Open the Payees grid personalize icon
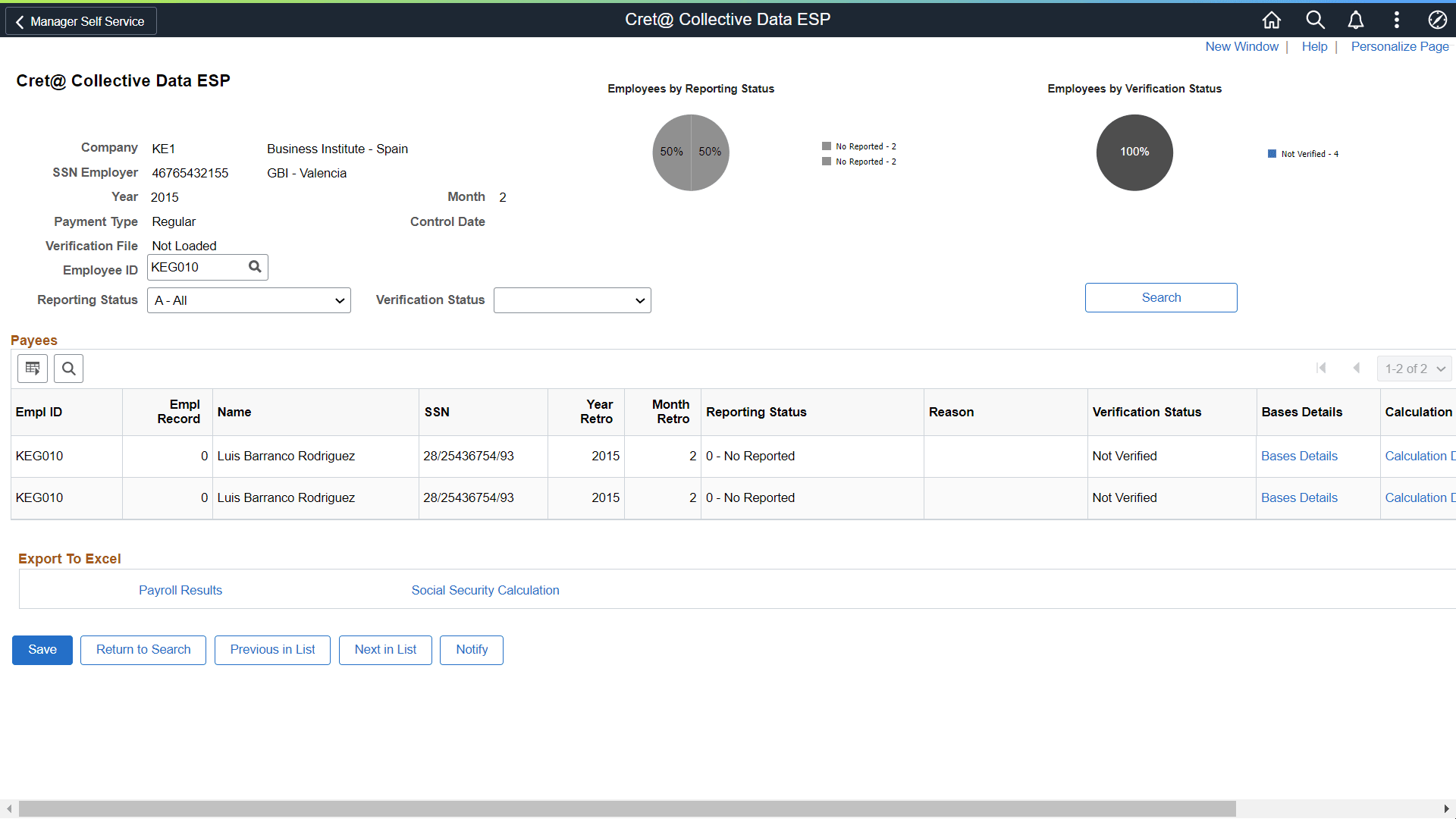1456x819 pixels. [x=33, y=369]
